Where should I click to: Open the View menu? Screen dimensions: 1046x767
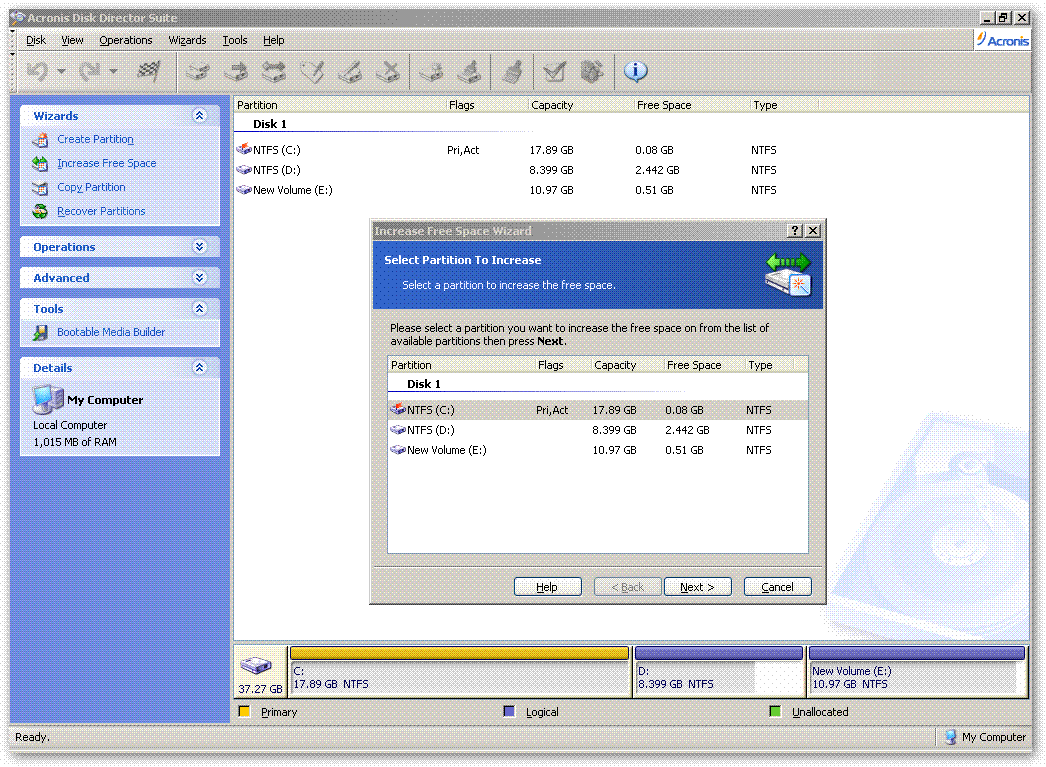point(72,40)
